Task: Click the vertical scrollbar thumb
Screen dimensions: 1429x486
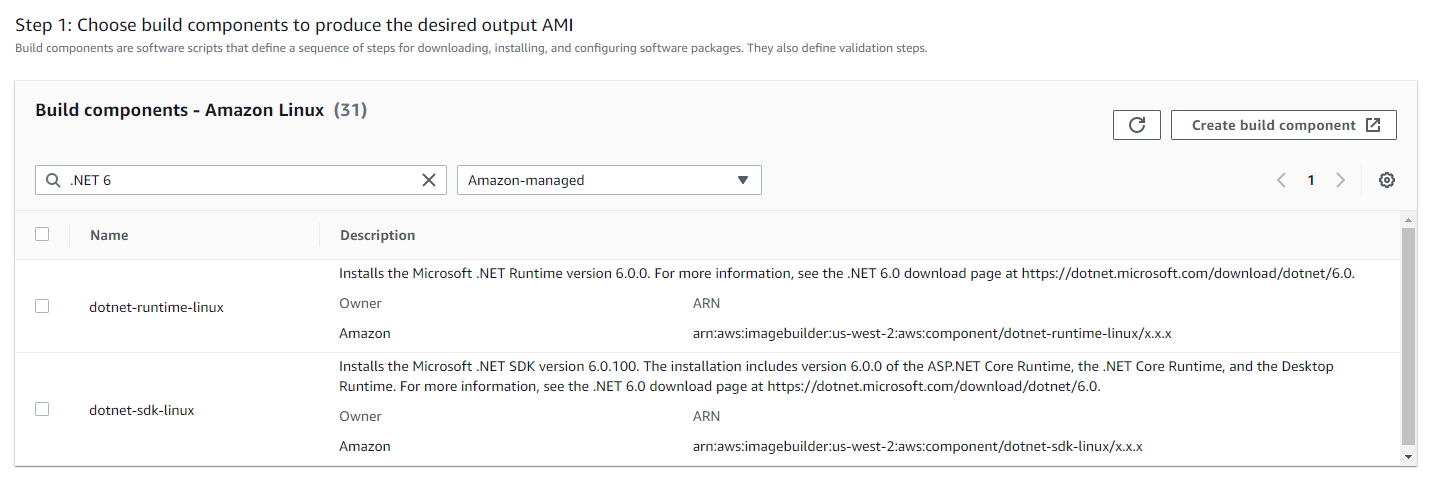Action: click(1408, 336)
